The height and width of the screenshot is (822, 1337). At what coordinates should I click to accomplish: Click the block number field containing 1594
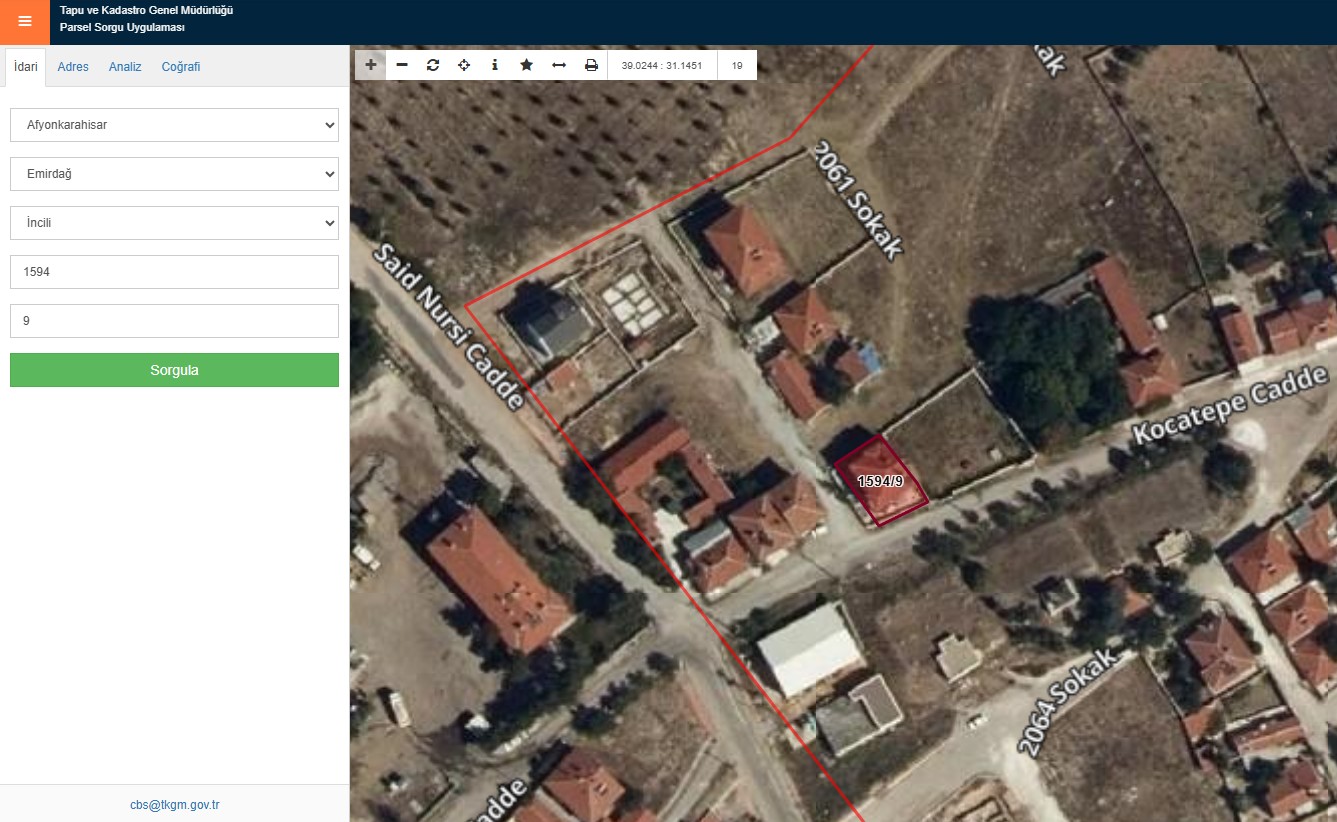click(x=174, y=272)
